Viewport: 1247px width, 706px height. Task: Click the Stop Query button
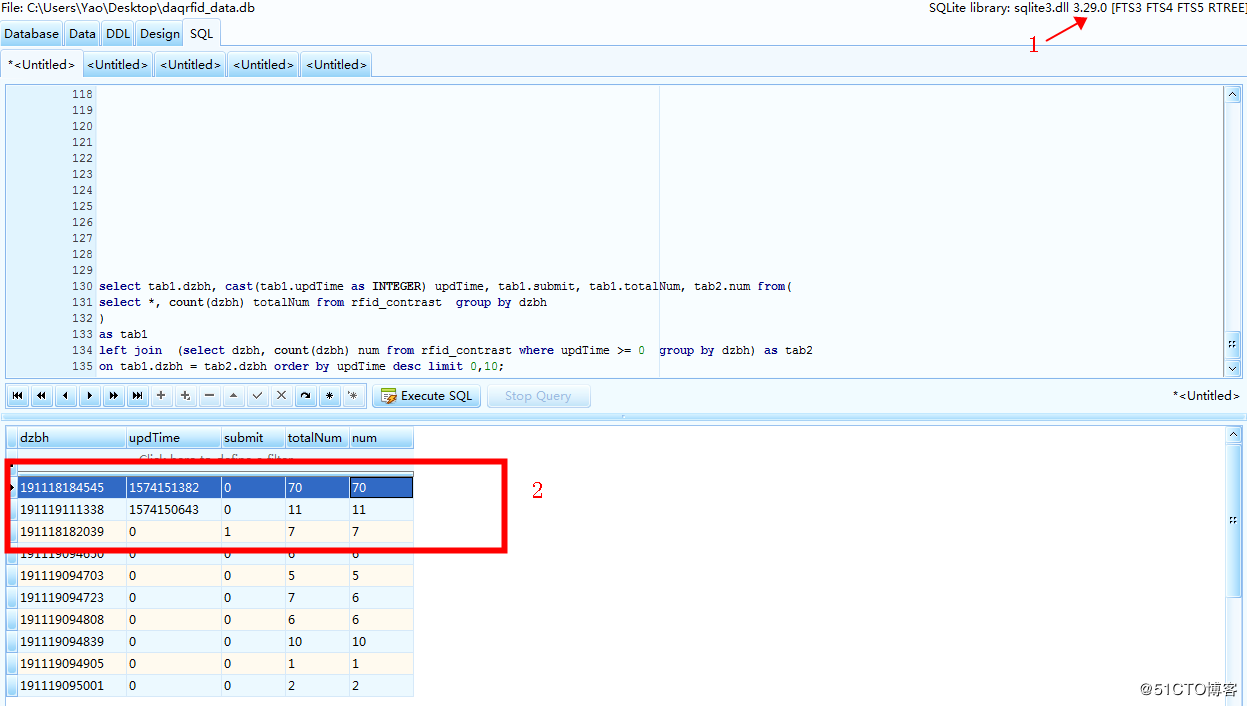[538, 396]
